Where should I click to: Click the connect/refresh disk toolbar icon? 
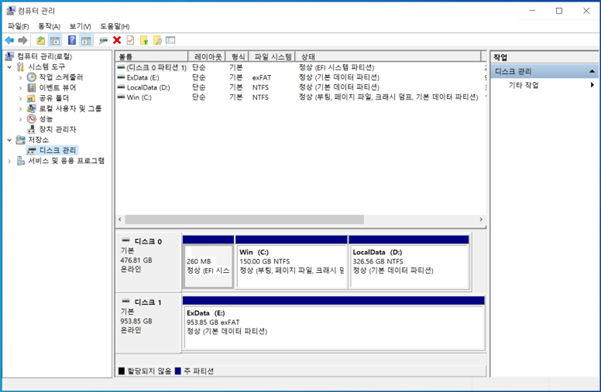pyautogui.click(x=103, y=40)
